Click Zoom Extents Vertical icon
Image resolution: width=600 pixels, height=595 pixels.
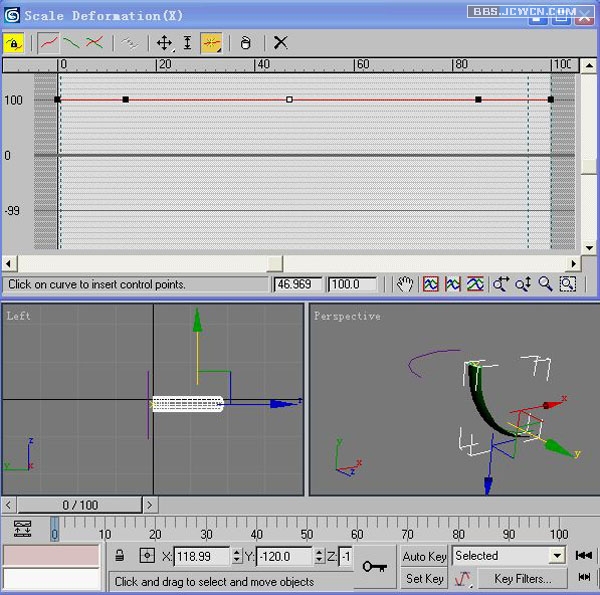(x=475, y=284)
